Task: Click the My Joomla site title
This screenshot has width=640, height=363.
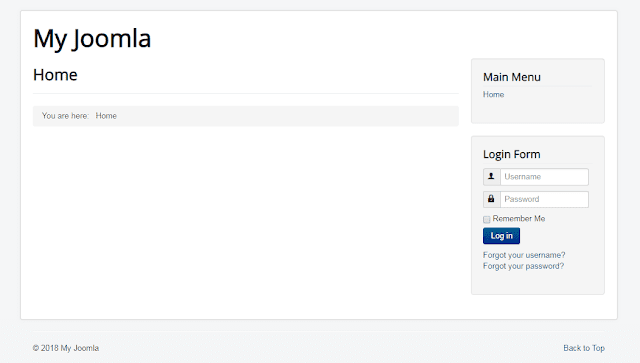Action: click(92, 39)
